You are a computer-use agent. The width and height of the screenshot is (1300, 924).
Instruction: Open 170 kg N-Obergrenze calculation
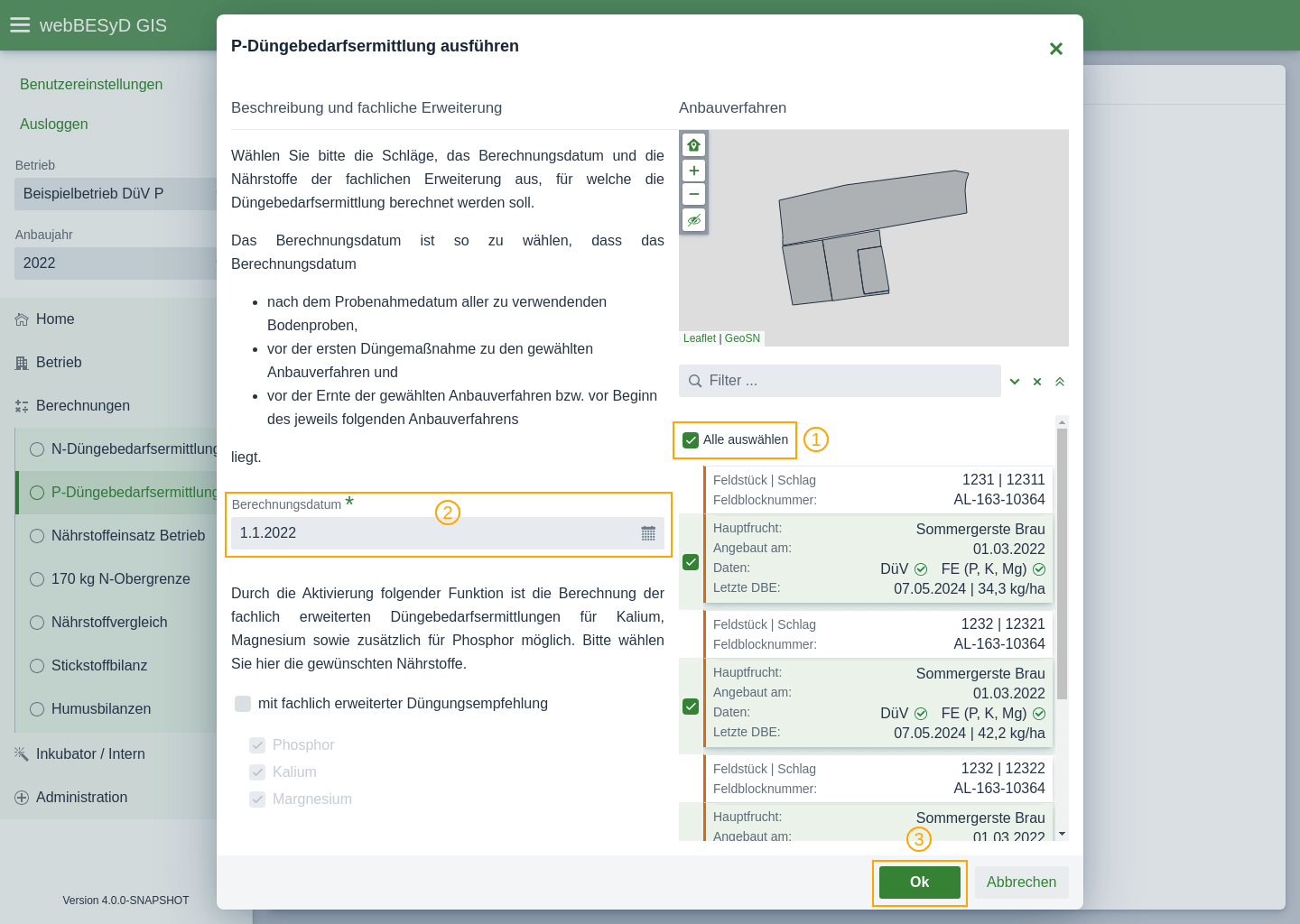coord(117,579)
